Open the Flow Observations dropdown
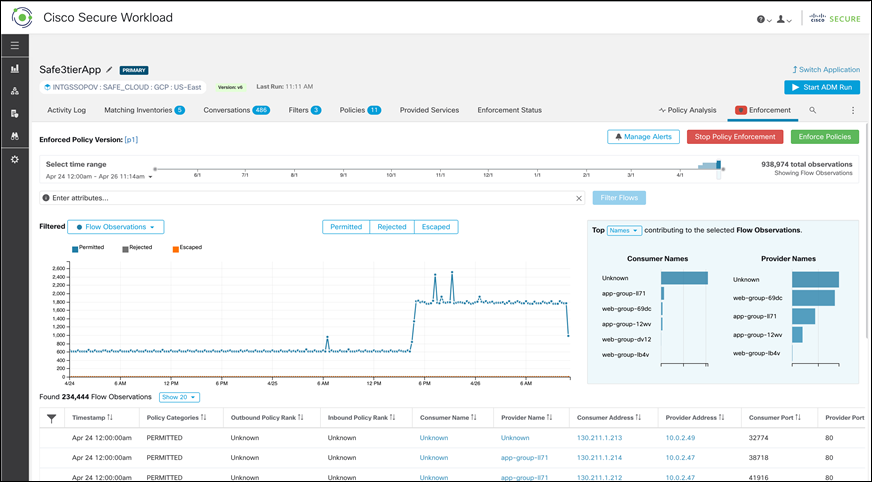The width and height of the screenshot is (872, 482). point(116,227)
